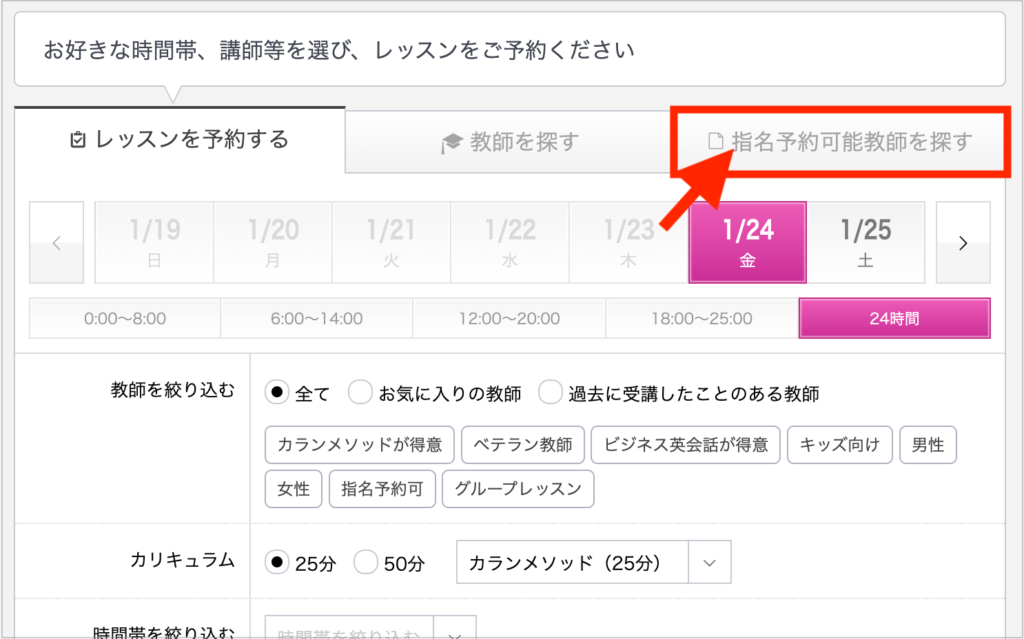Choose the 50分 lesson length radio
This screenshot has width=1024, height=639.
[366, 562]
